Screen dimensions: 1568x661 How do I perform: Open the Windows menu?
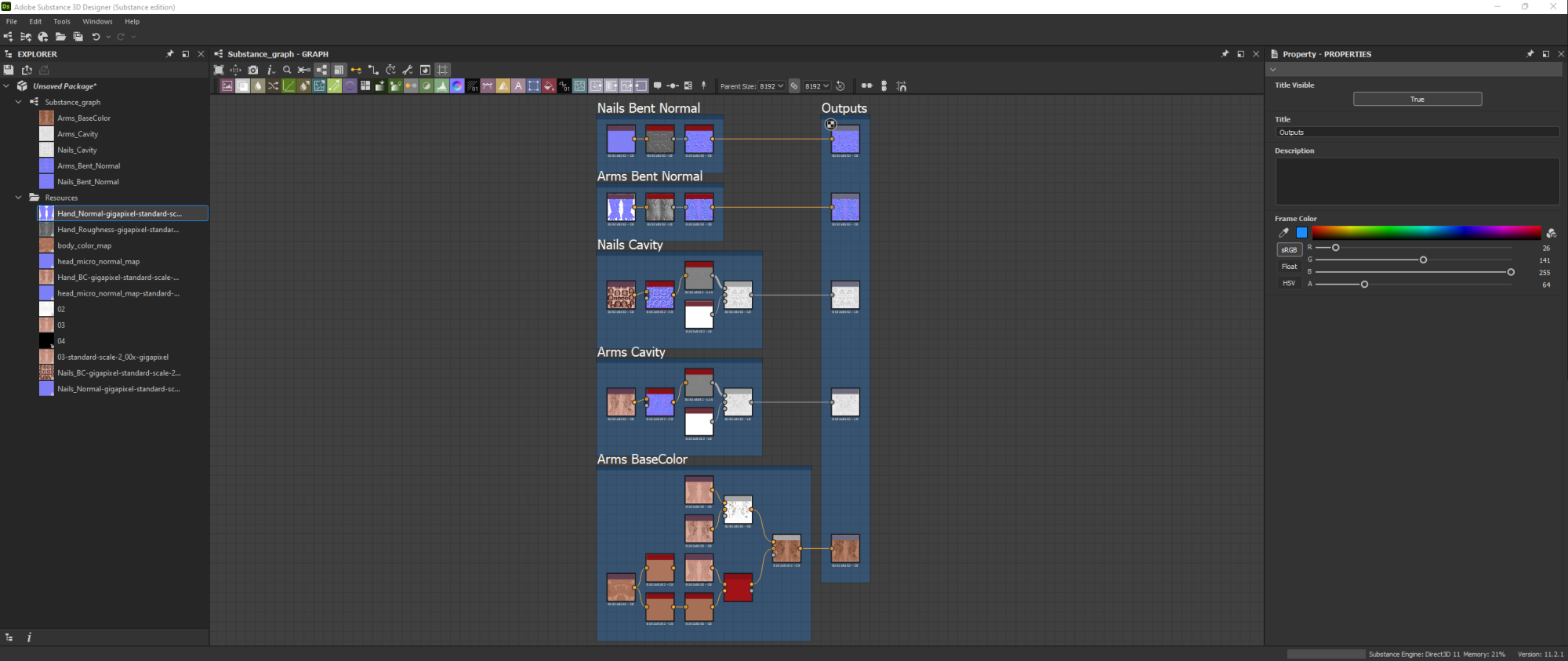pyautogui.click(x=97, y=21)
